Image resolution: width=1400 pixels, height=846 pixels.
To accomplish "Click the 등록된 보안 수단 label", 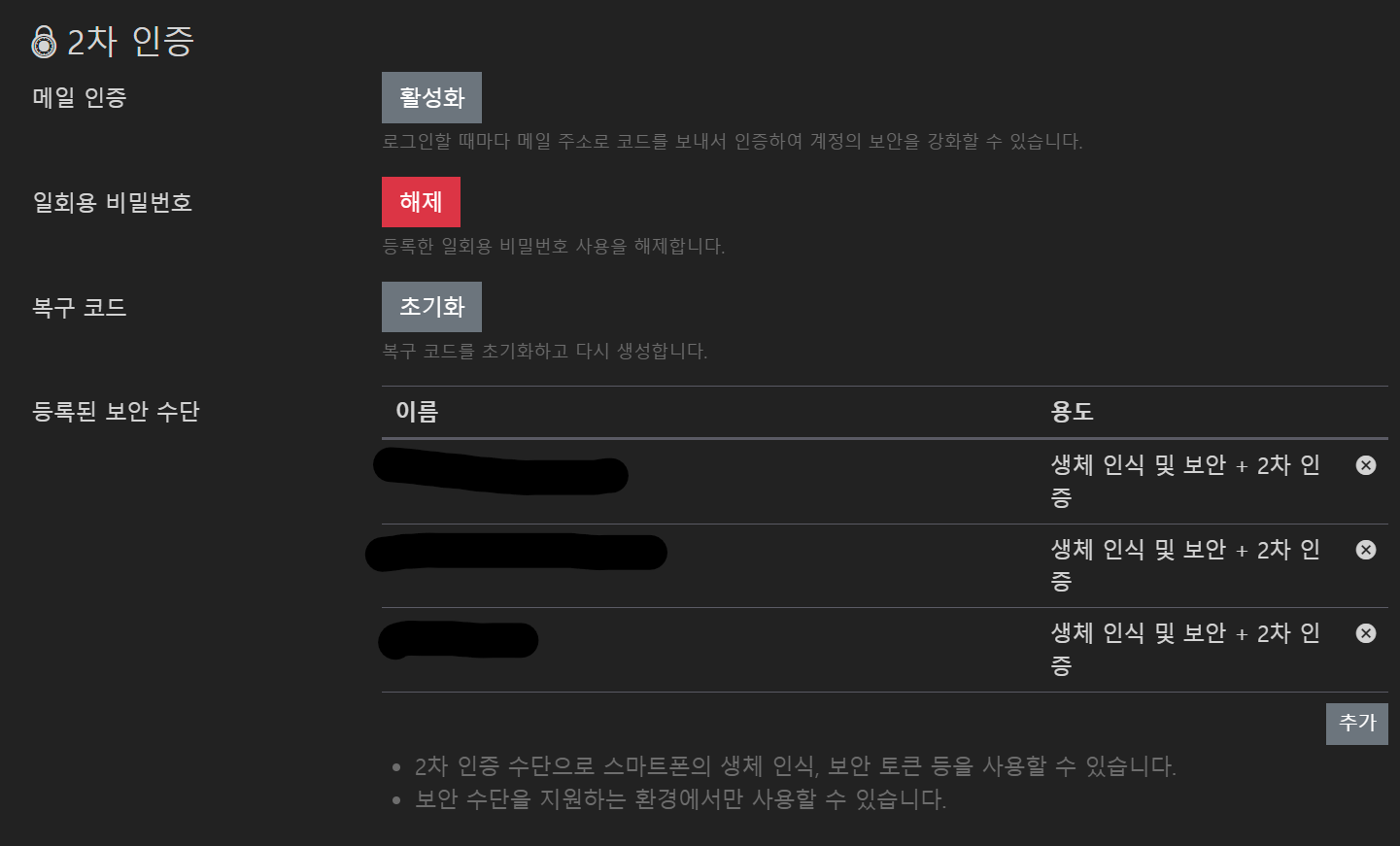I will 115,411.
